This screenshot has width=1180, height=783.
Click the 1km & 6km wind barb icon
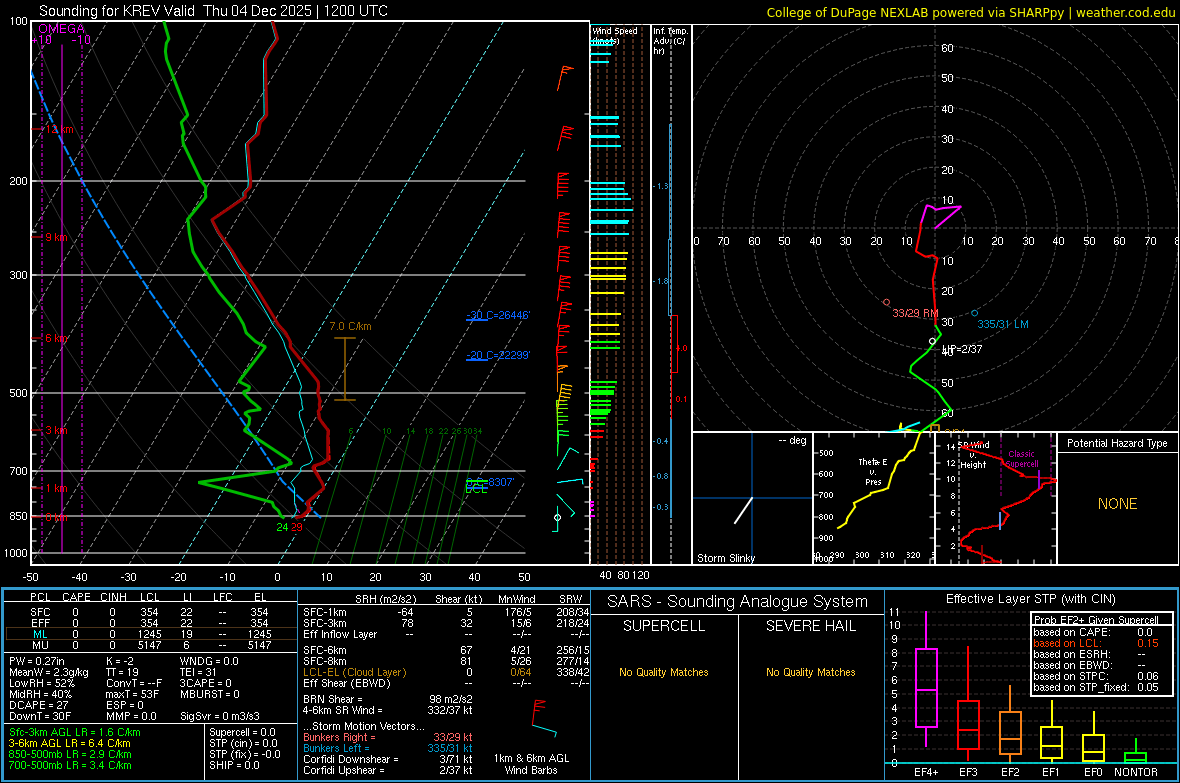click(x=543, y=717)
